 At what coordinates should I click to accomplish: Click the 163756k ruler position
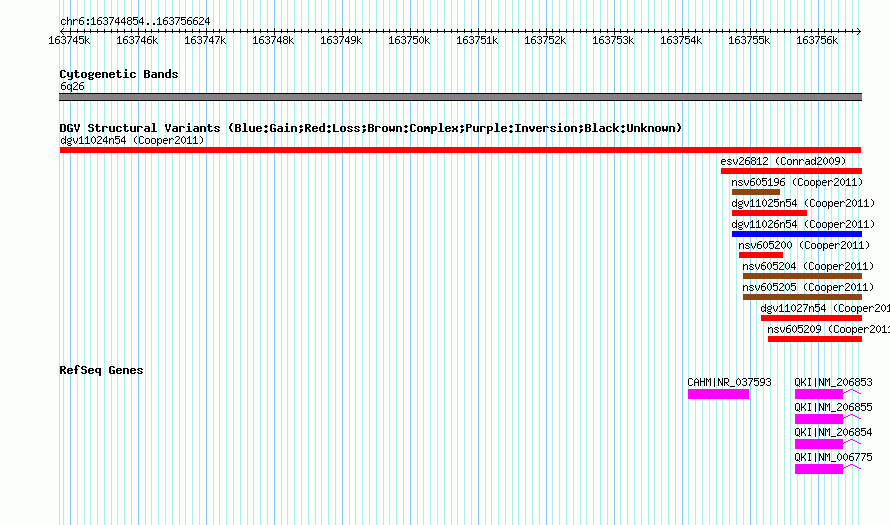pyautogui.click(x=817, y=40)
